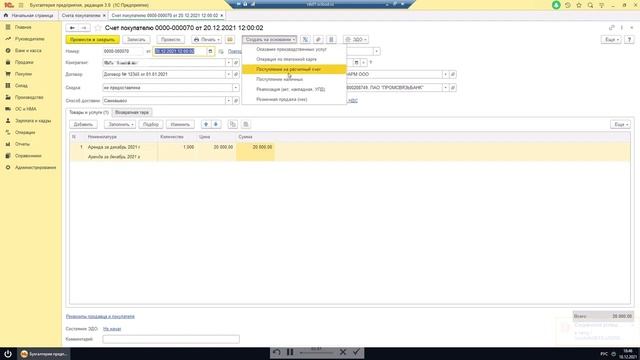
Task: Open the top toolbar Ещё menu
Action: (611, 40)
